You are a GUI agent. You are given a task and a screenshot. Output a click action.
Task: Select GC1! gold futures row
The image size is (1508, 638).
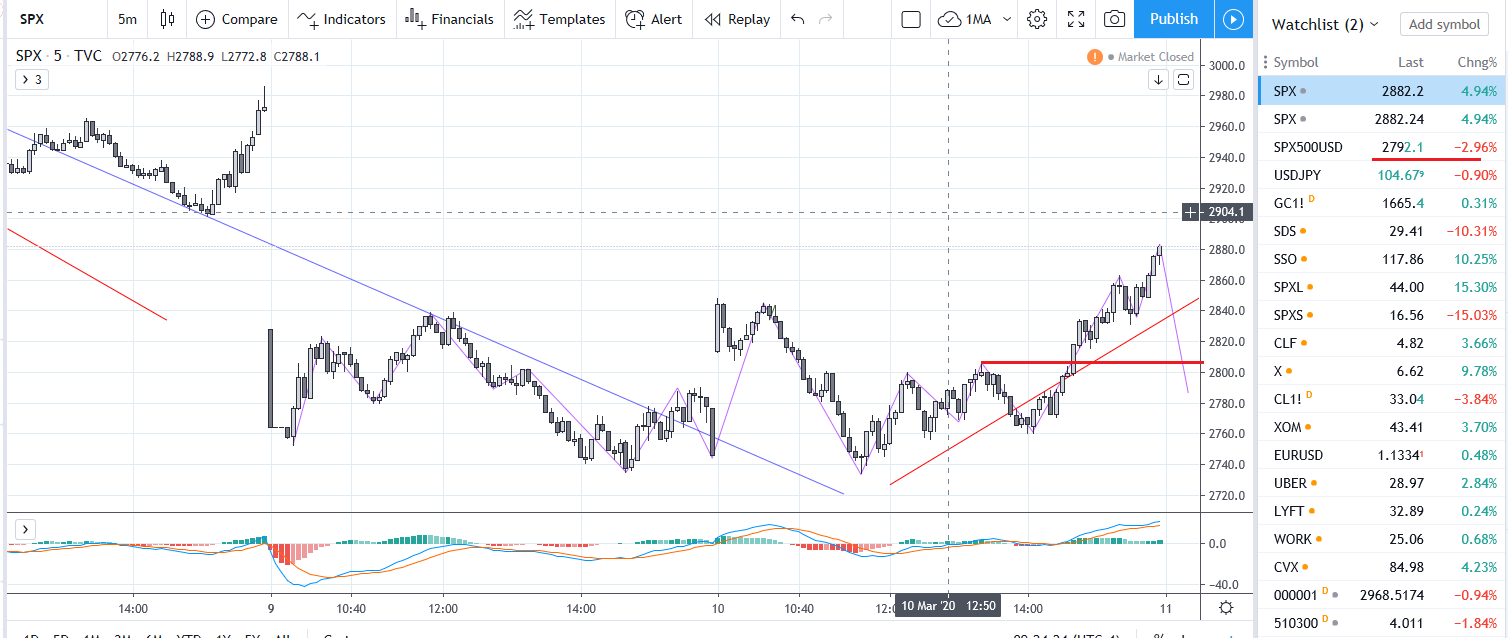(x=1382, y=203)
